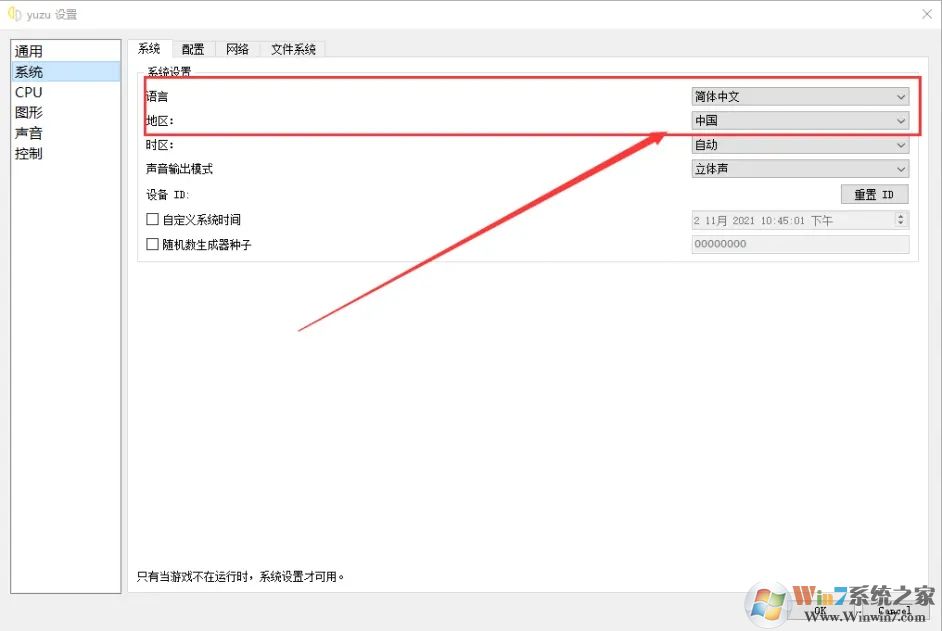Switch to the 系统 tab
The image size is (942, 631).
tap(149, 49)
